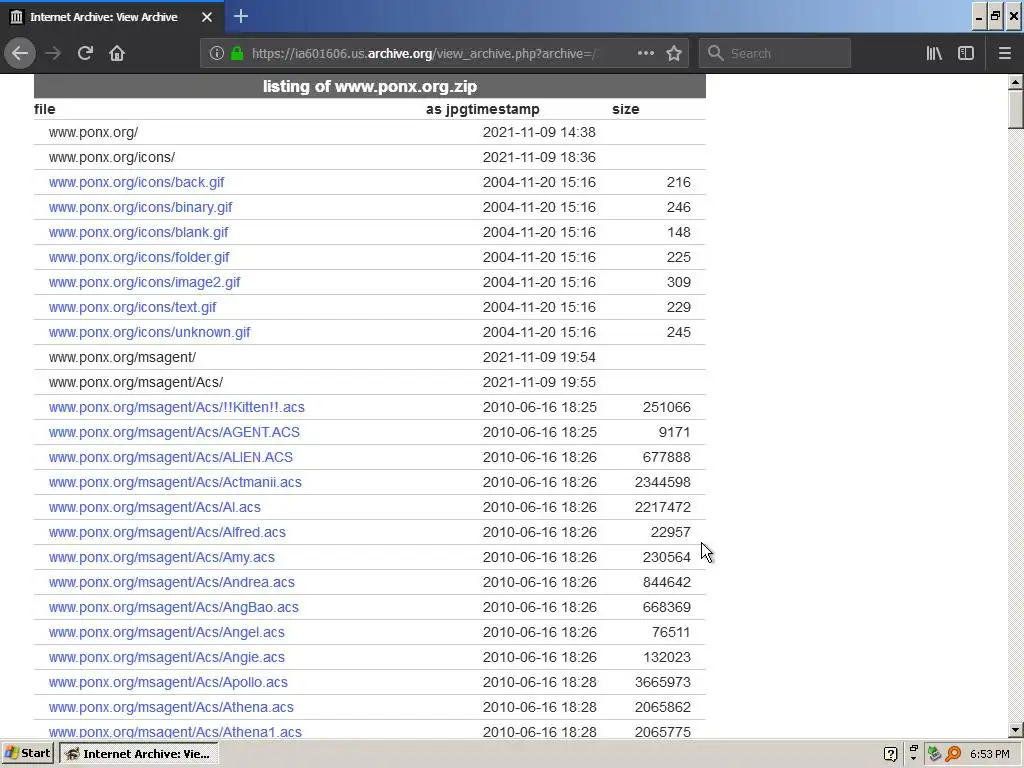Show site information icon in address bar

216,54
